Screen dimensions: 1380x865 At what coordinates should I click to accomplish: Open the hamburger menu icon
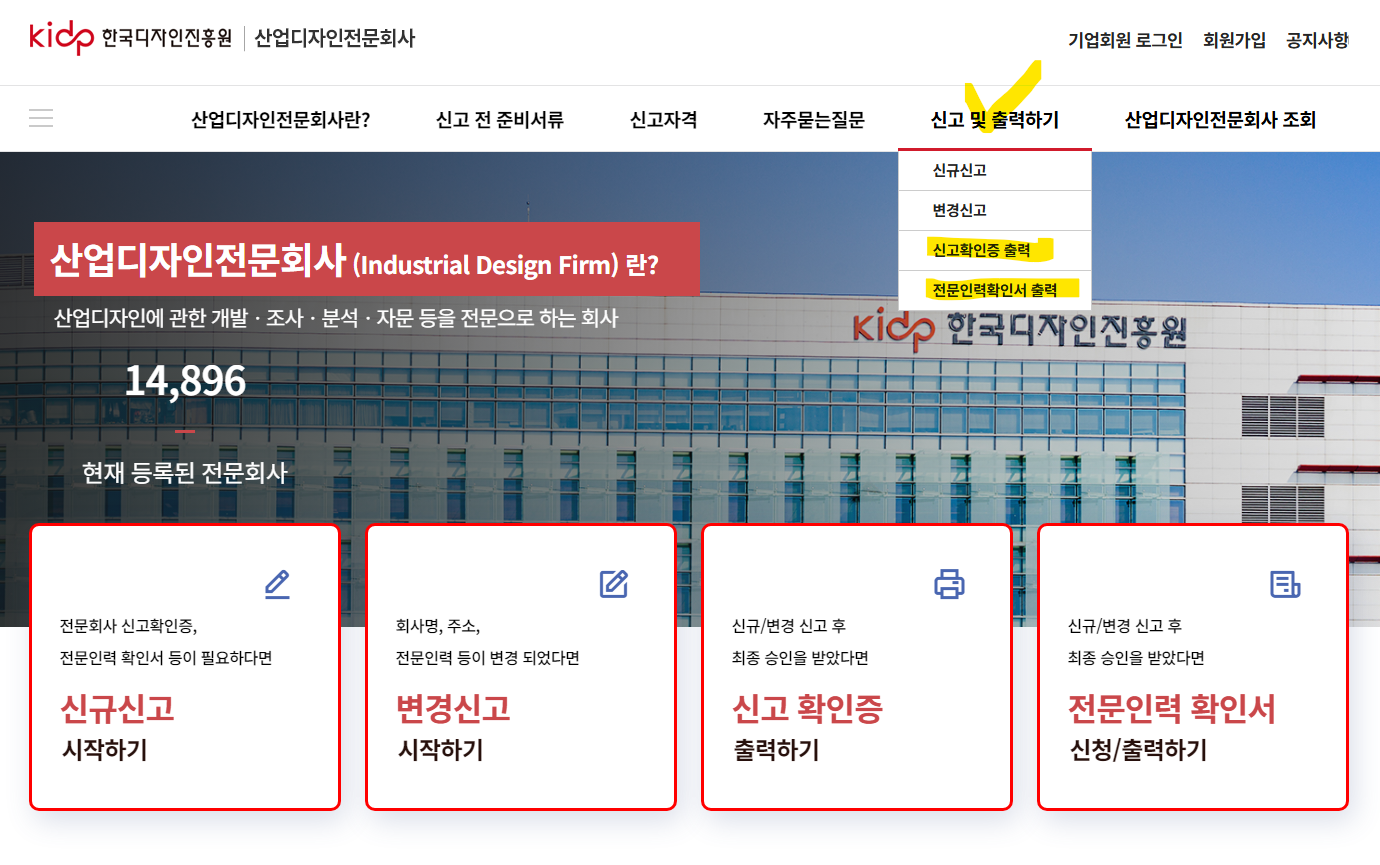click(41, 118)
